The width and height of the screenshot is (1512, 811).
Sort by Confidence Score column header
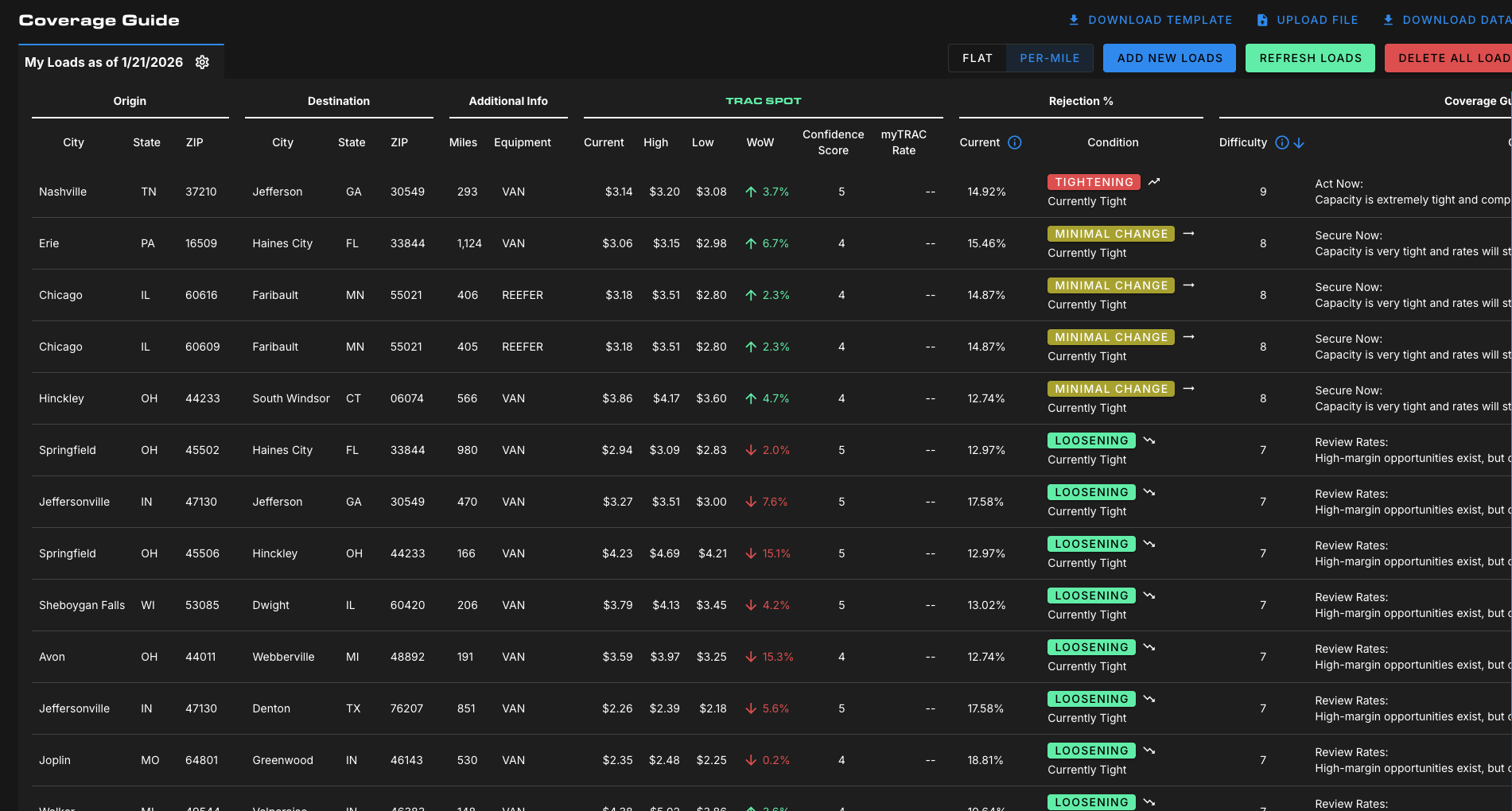(x=833, y=142)
